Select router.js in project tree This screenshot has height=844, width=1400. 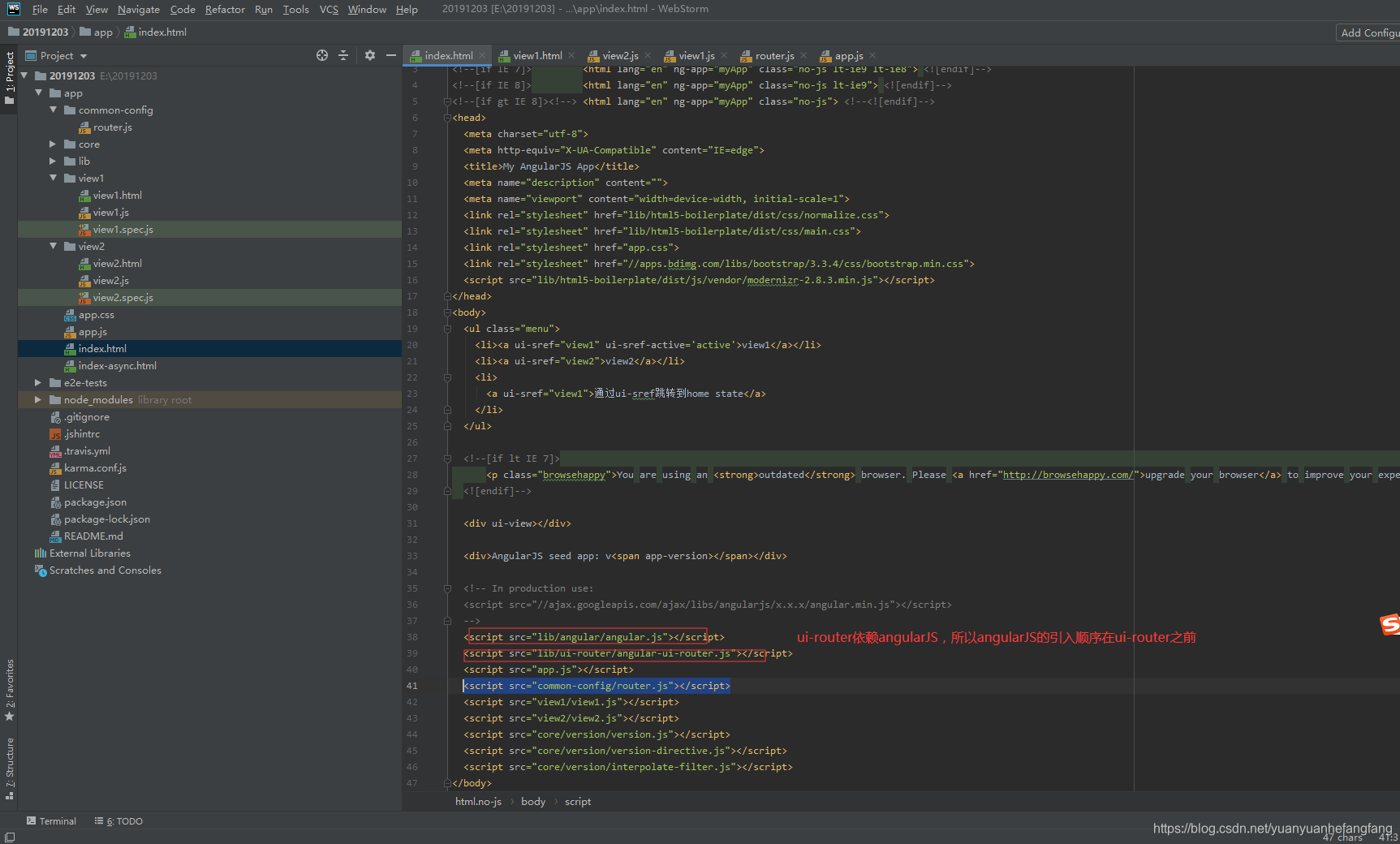(112, 127)
